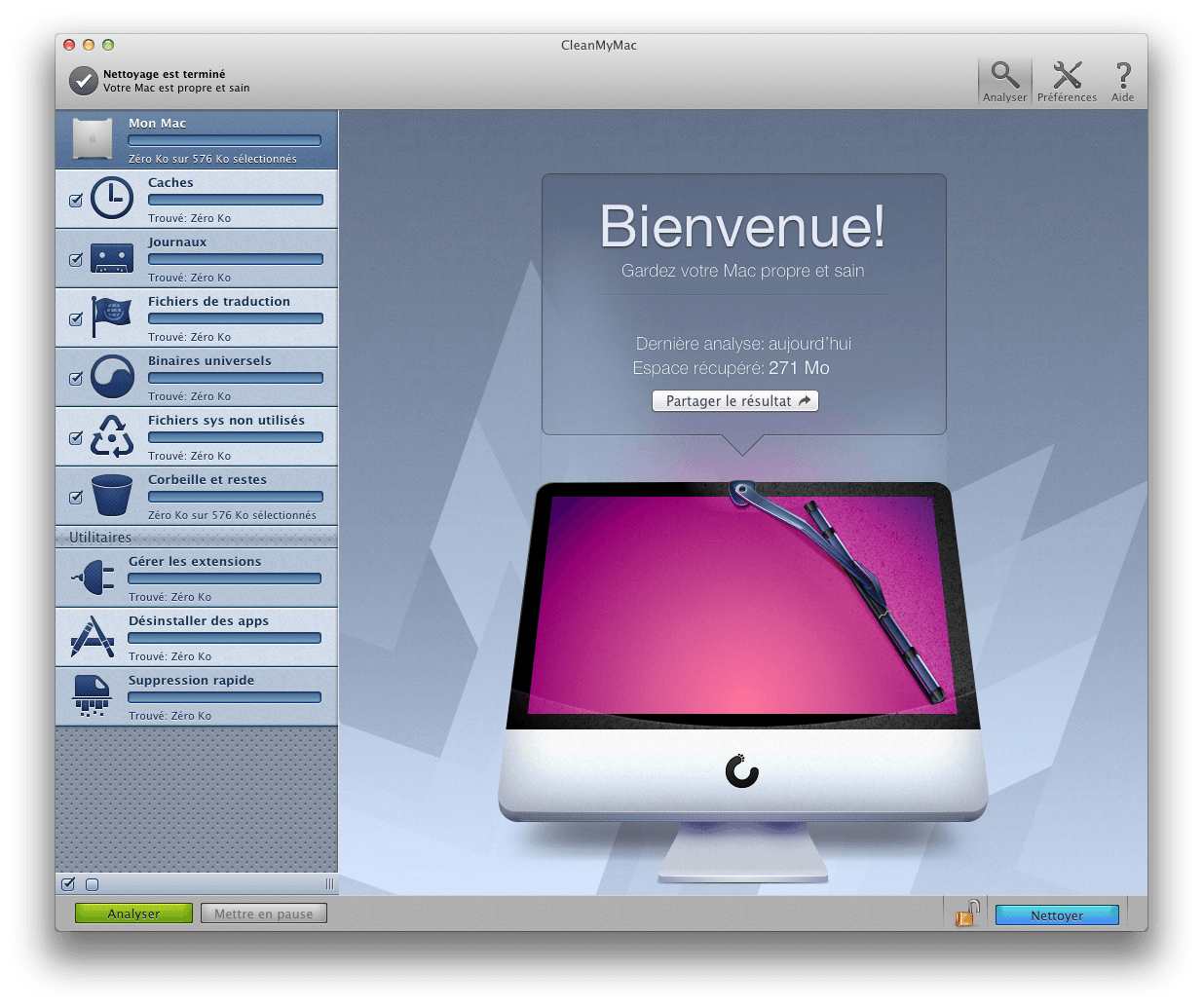
Task: Click the Fichiers de traduction flag icon
Action: (x=112, y=317)
